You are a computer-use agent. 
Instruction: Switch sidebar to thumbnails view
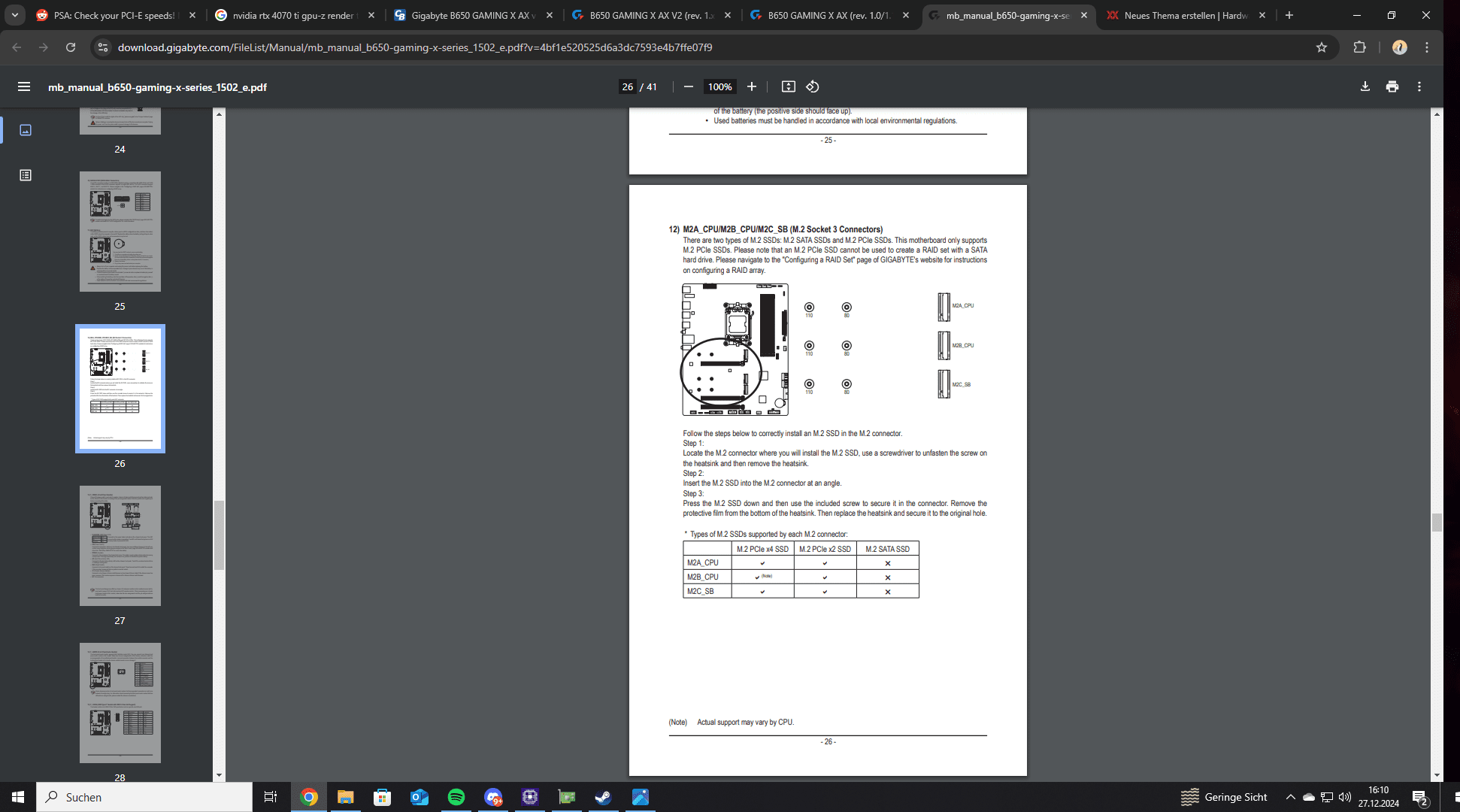tap(26, 130)
